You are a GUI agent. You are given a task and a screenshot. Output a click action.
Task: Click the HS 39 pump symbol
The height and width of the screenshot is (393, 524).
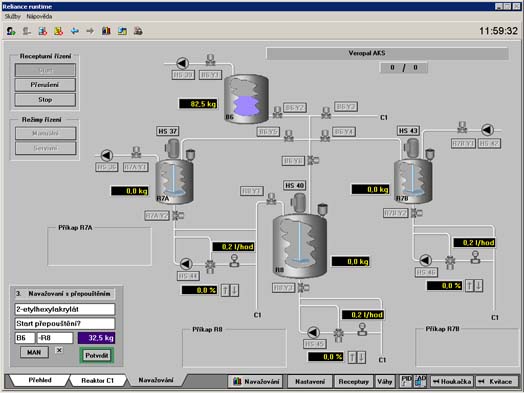(182, 63)
